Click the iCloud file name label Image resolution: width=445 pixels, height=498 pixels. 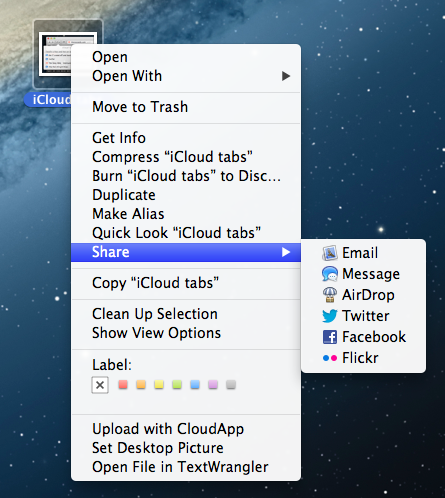click(x=48, y=100)
